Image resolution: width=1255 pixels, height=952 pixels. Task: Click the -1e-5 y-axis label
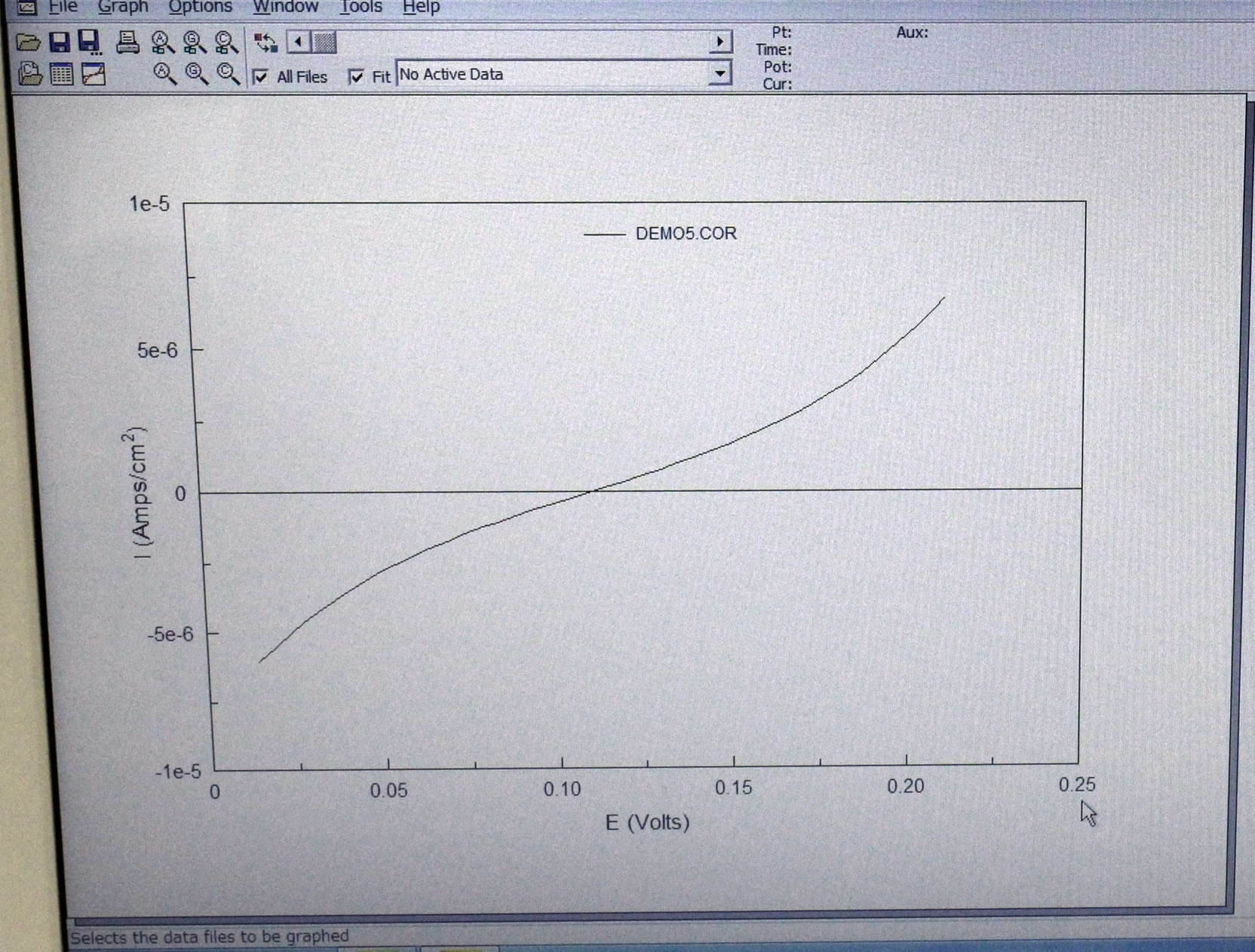point(178,772)
